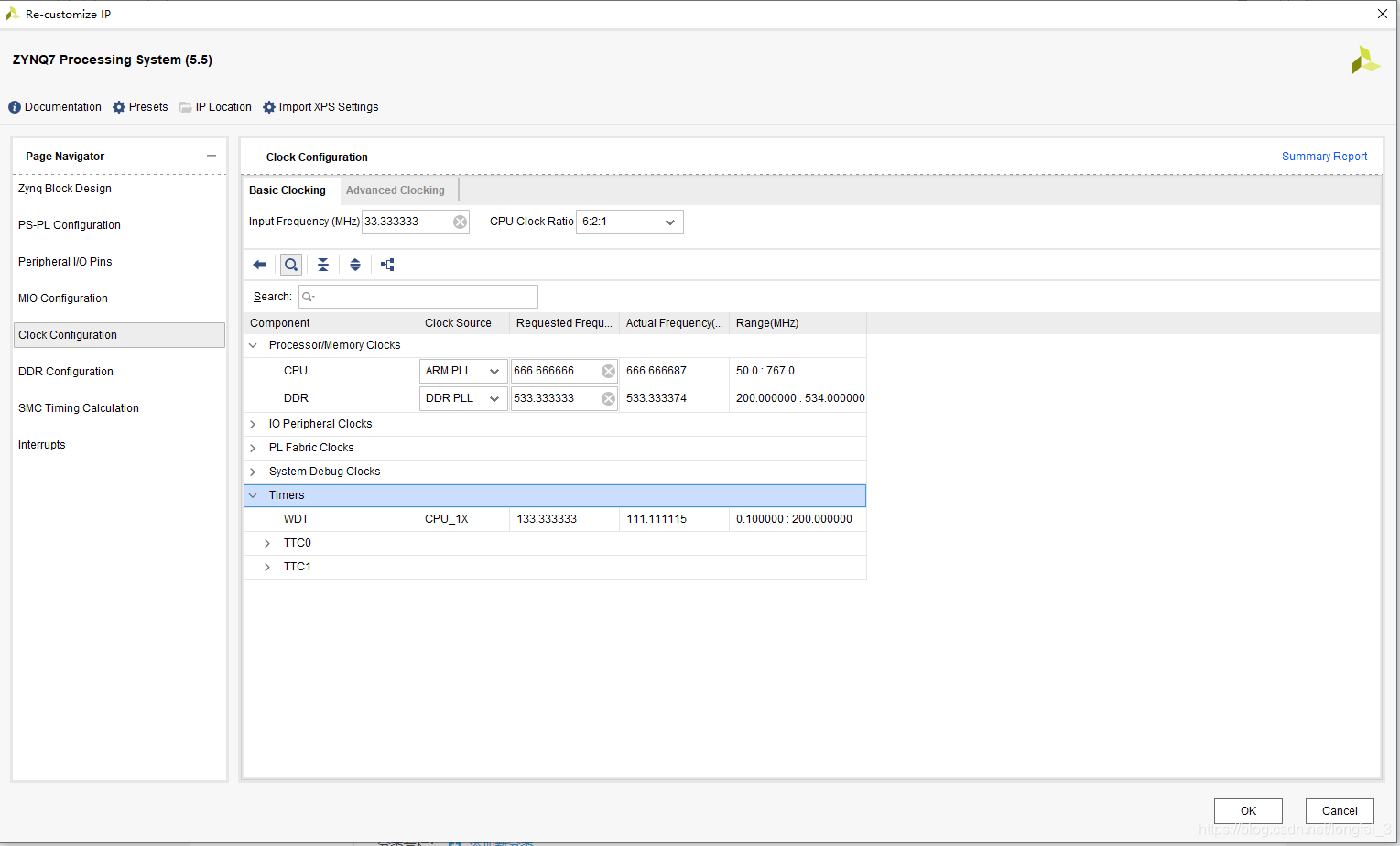The width and height of the screenshot is (1400, 846).
Task: Click the Search text box
Action: pos(418,297)
